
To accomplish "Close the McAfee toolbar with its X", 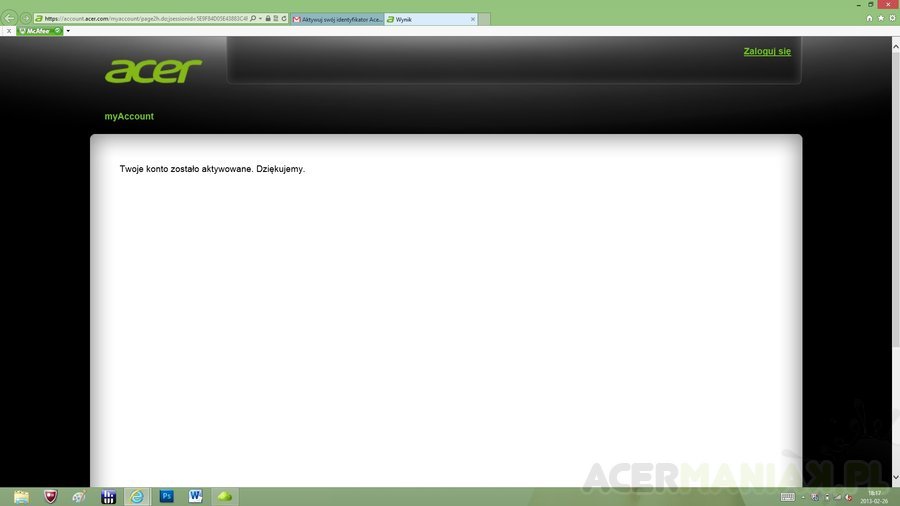I will [x=9, y=31].
